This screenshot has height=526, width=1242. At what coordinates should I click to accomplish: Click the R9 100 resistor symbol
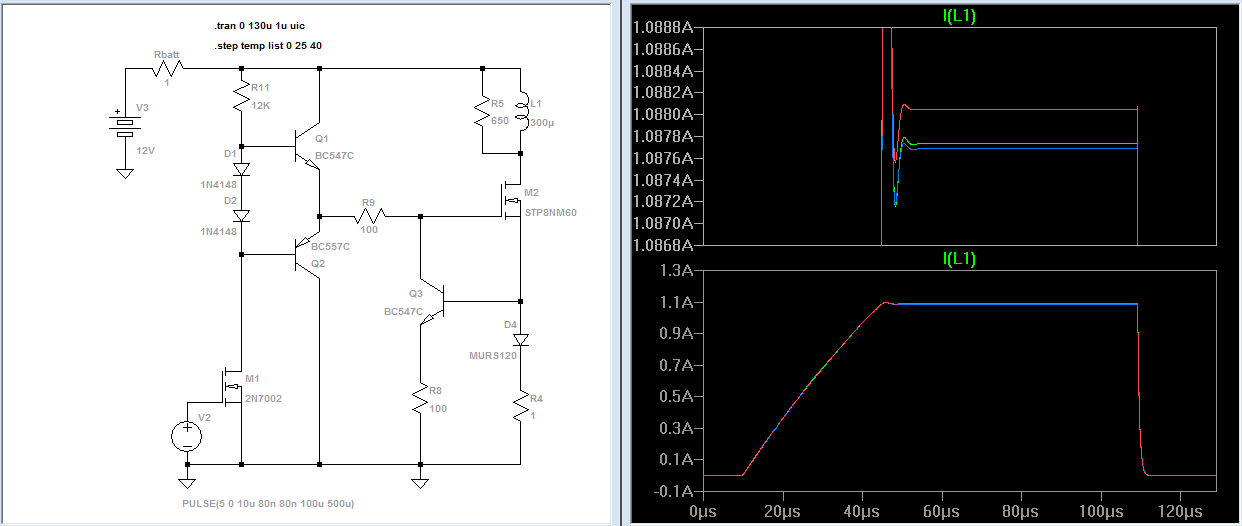(368, 216)
